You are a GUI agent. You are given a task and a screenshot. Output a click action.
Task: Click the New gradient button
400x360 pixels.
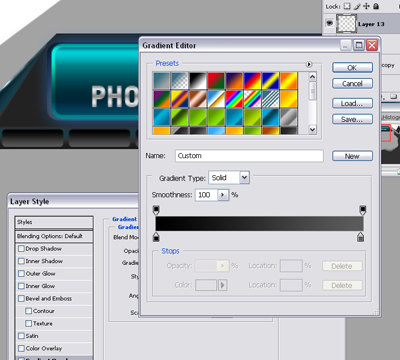(352, 156)
